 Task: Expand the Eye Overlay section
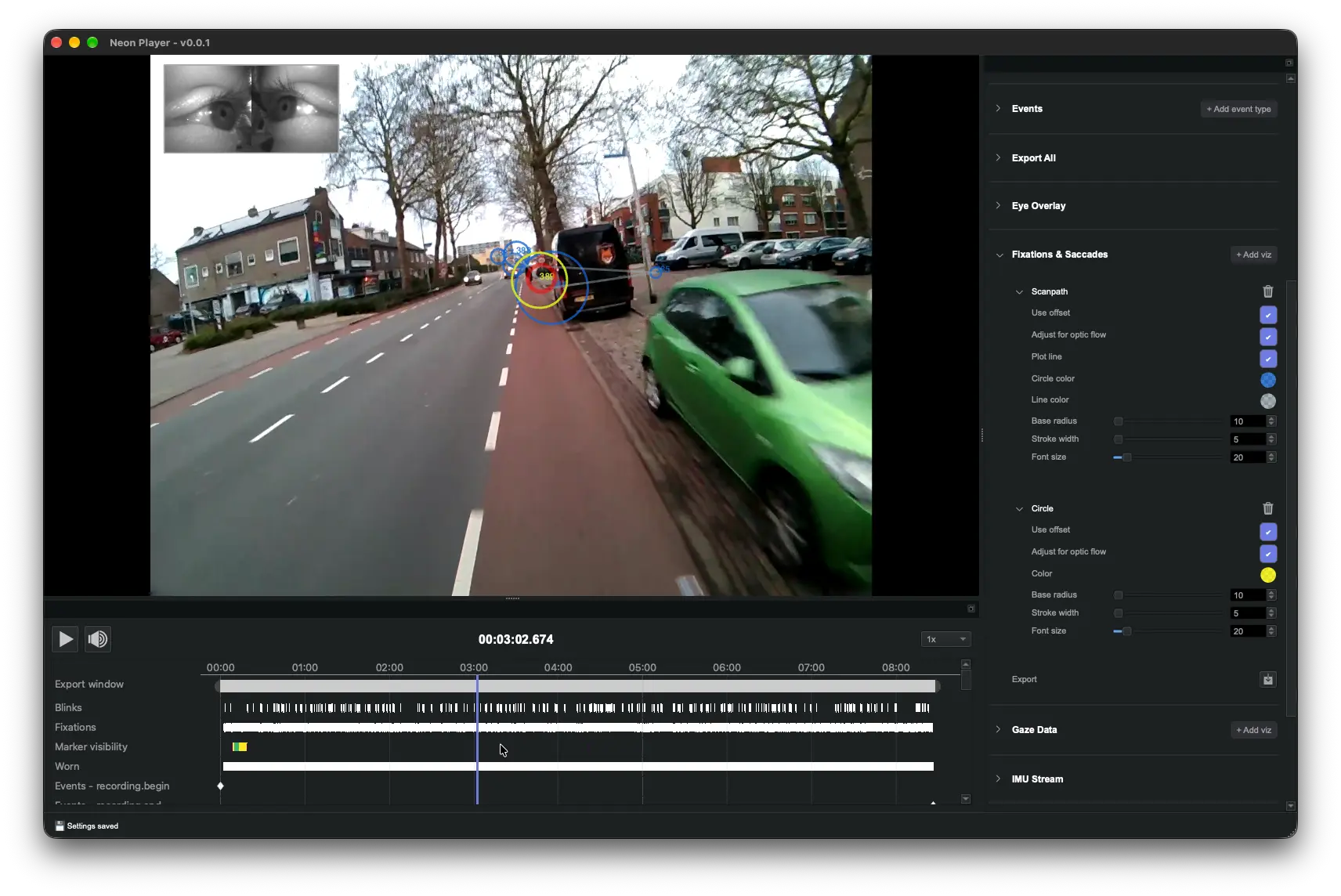(998, 206)
